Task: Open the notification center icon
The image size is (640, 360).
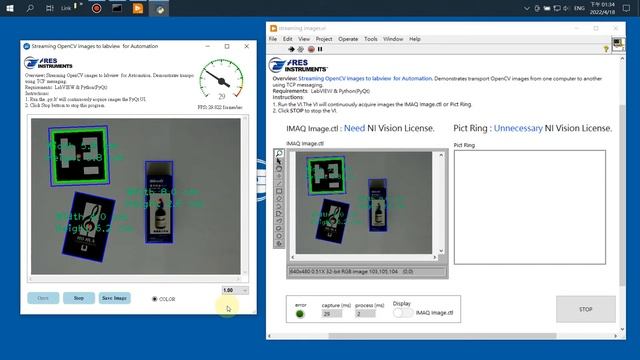Action: pos(627,8)
